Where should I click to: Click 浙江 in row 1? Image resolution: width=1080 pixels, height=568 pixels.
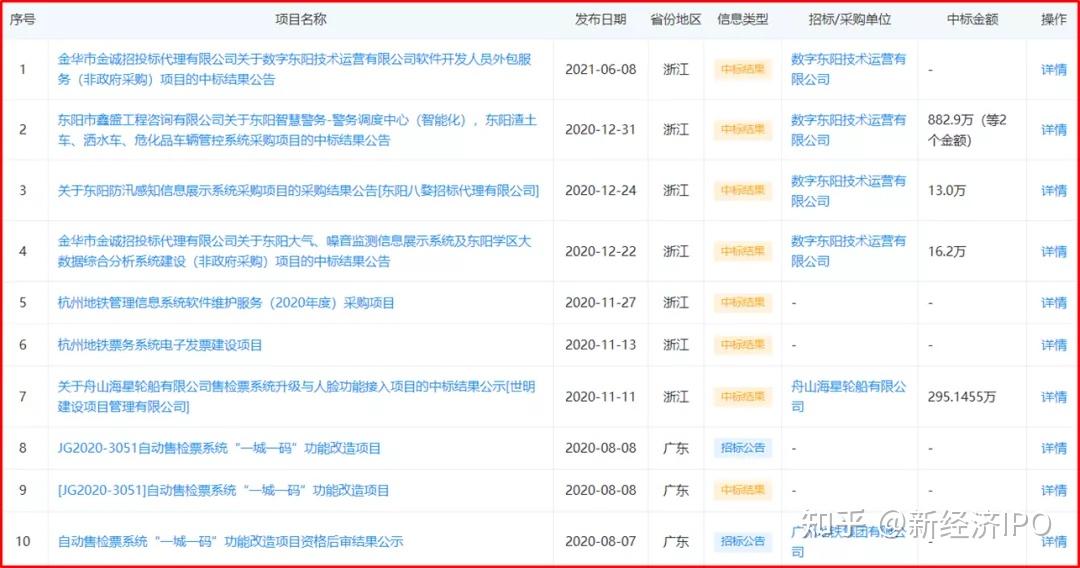click(x=676, y=70)
